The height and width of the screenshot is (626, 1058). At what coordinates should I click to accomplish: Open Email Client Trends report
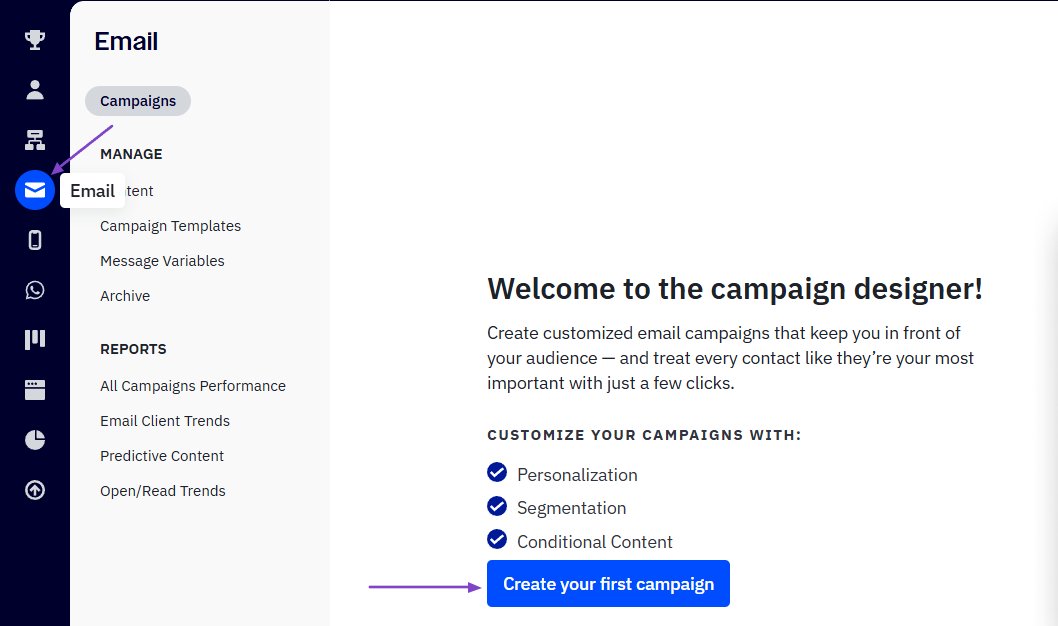coord(165,421)
